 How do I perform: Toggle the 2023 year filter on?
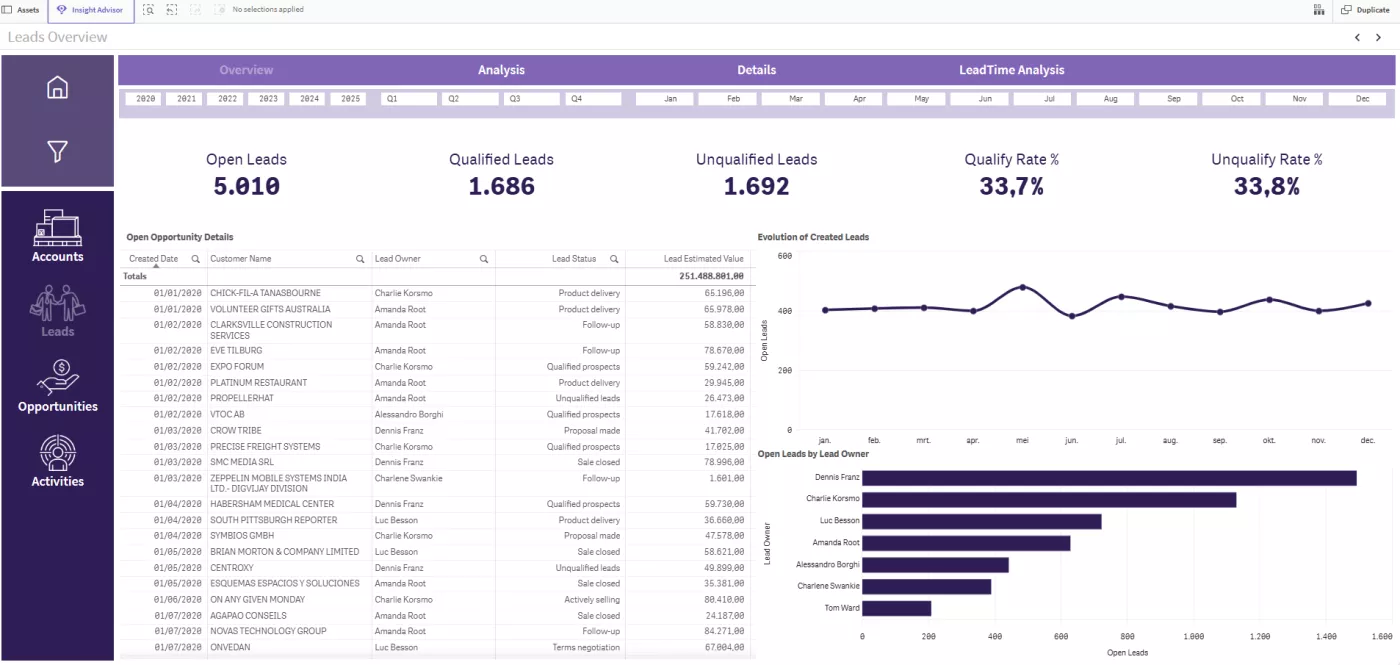(x=266, y=99)
